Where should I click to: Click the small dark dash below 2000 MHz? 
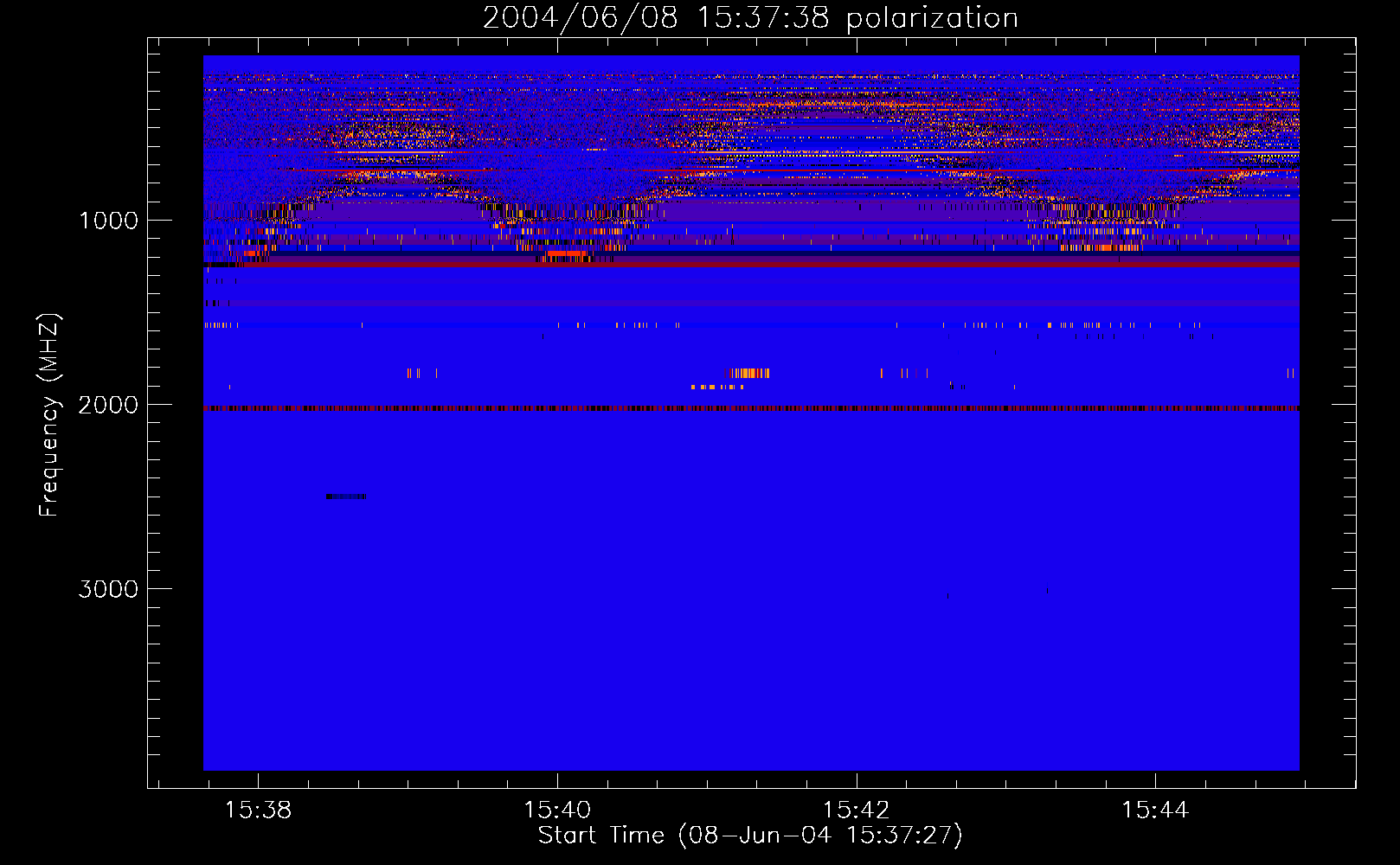tap(346, 497)
